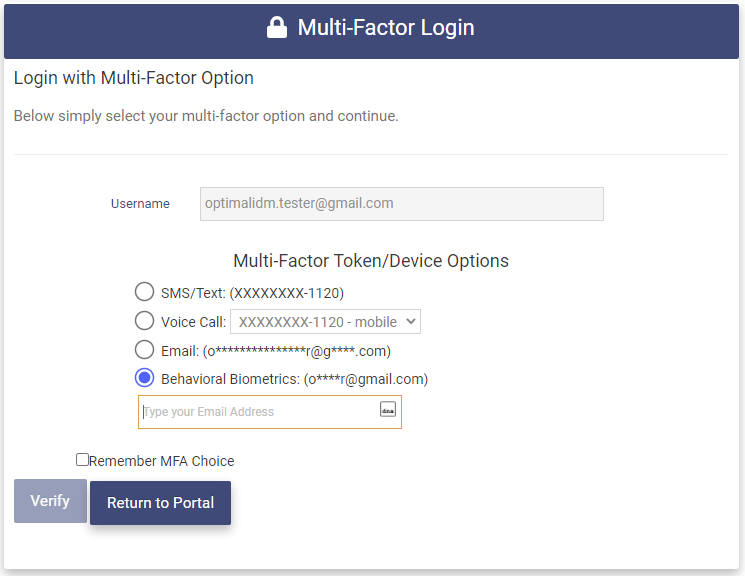Image resolution: width=745 pixels, height=576 pixels.
Task: Select the Behavioral Biometrics radio button
Action: pos(144,378)
